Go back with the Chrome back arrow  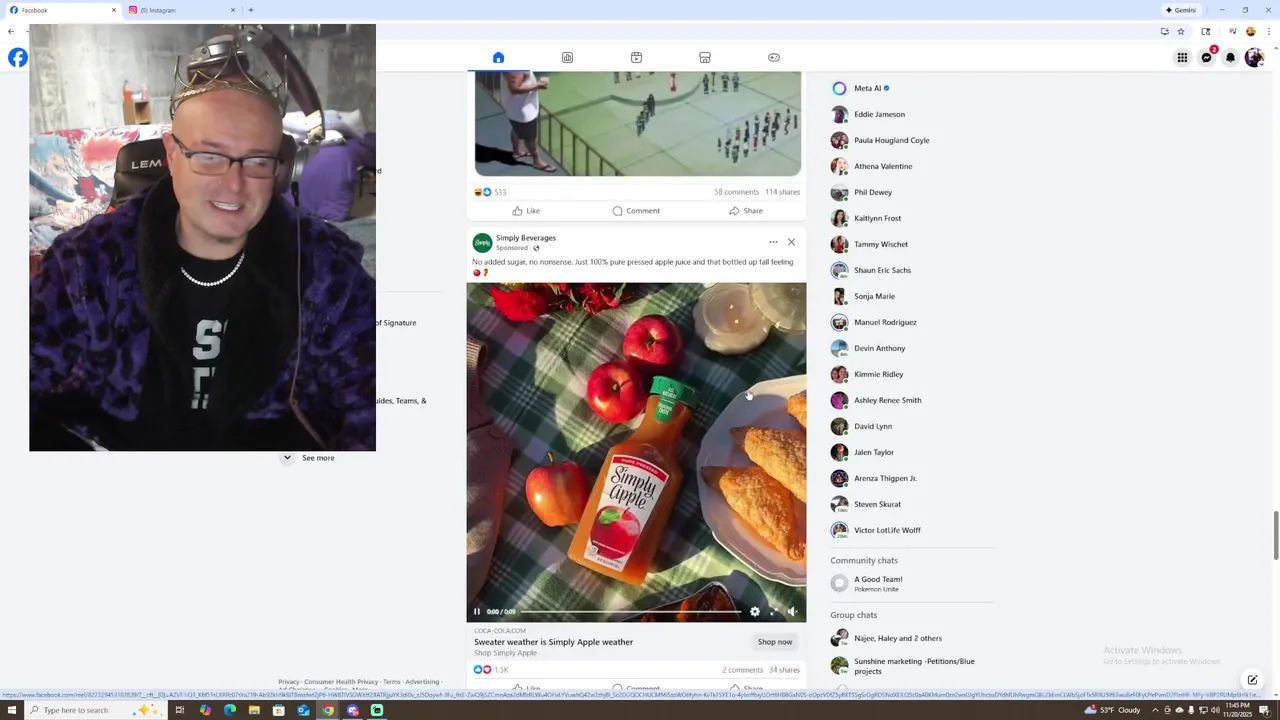tap(11, 31)
